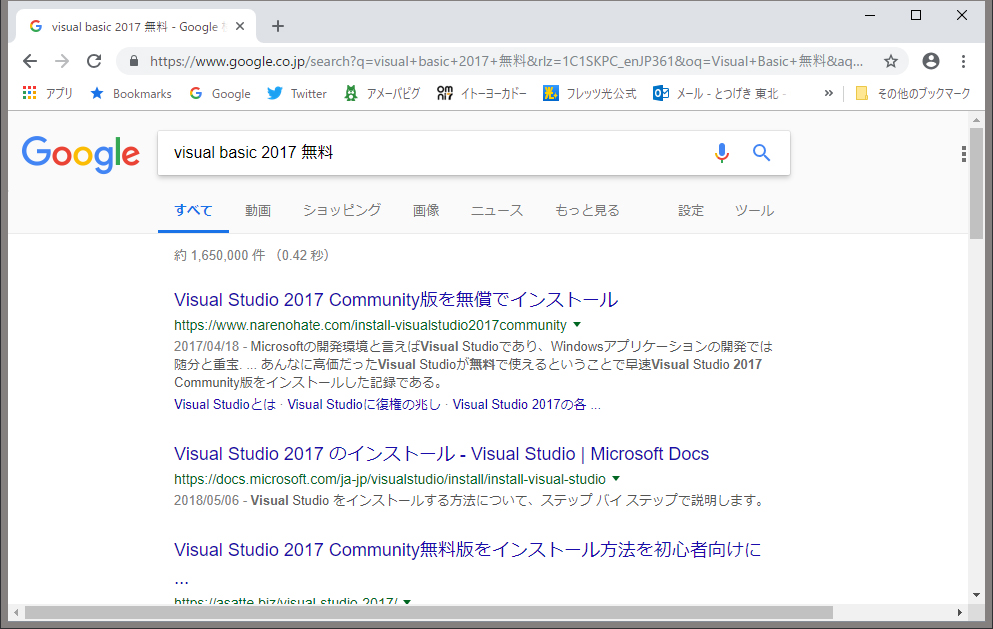Open the フレッツ光公式 bookmark
993x629 pixels.
pos(590,94)
